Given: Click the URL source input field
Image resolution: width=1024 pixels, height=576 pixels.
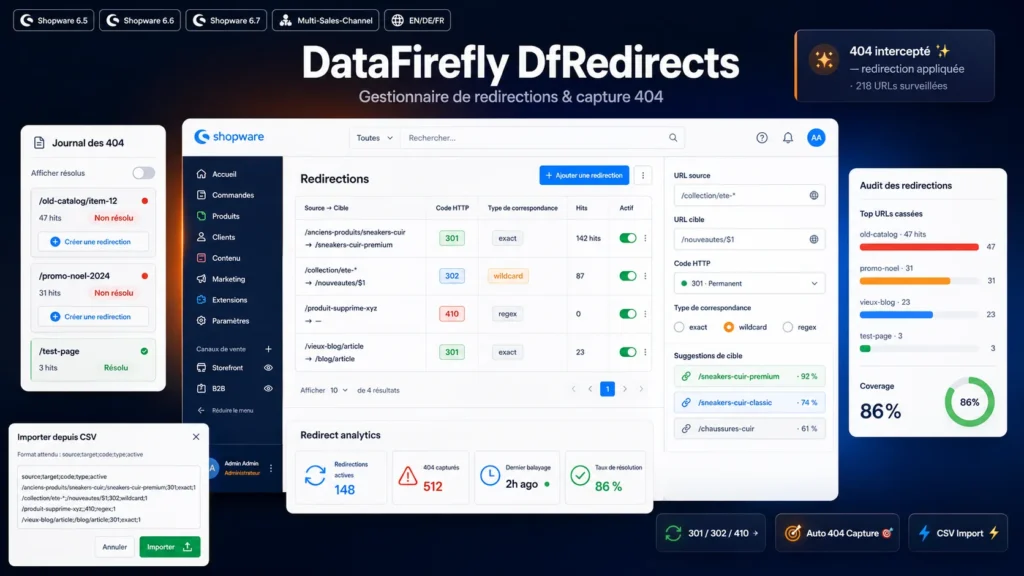Looking at the screenshot, I should pos(749,195).
